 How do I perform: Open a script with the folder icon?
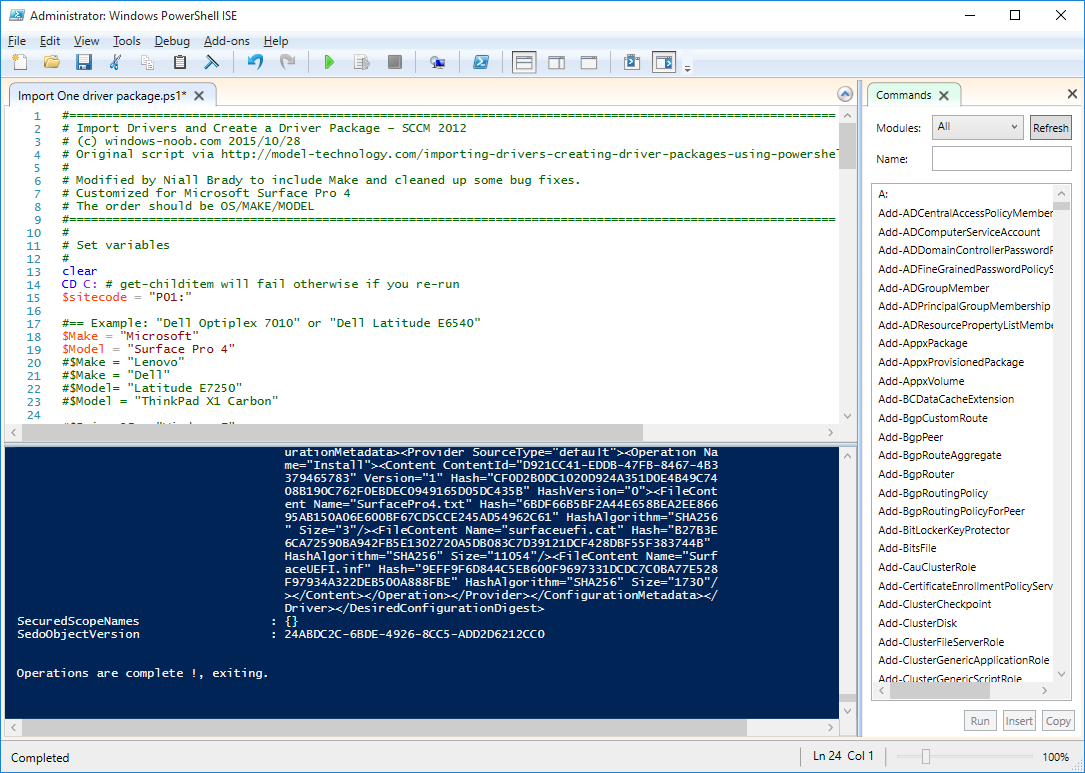pos(52,62)
